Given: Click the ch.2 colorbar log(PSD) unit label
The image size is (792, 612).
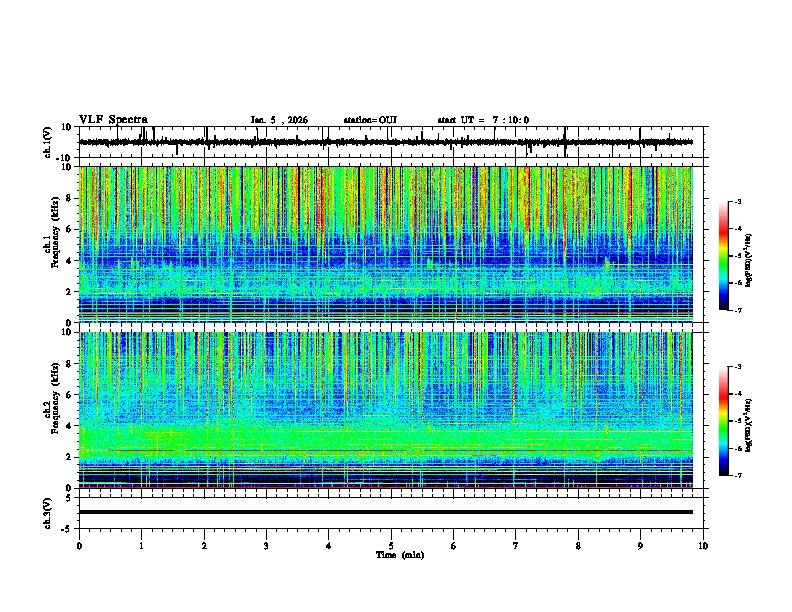Looking at the screenshot, I should [748, 425].
